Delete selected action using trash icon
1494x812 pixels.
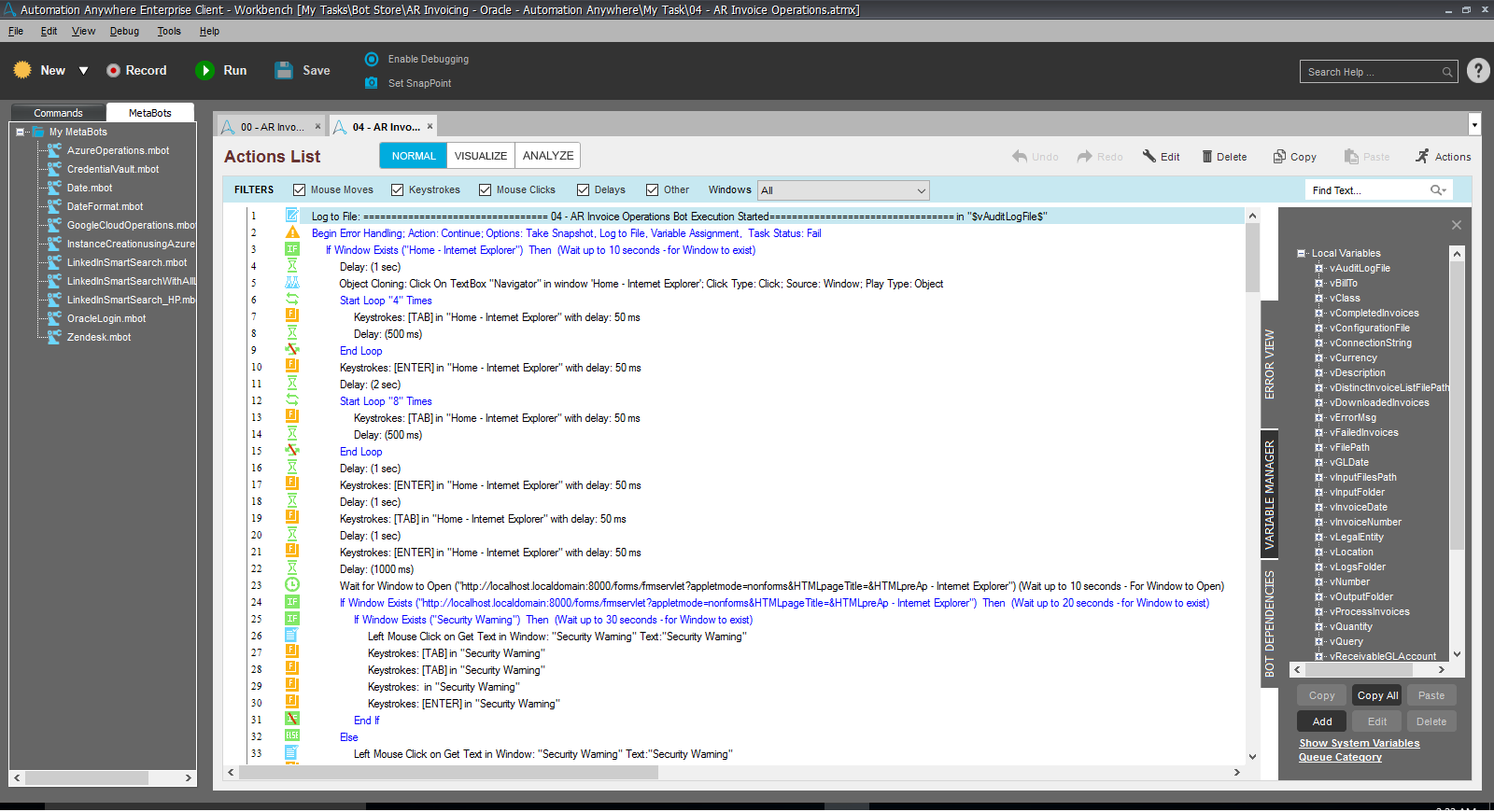tap(1206, 157)
